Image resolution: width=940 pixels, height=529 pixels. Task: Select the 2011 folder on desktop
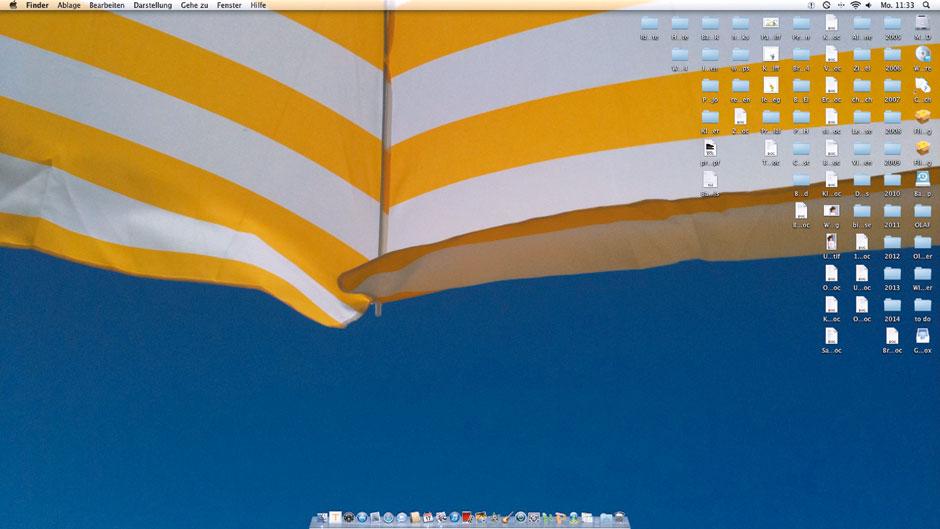pyautogui.click(x=893, y=215)
